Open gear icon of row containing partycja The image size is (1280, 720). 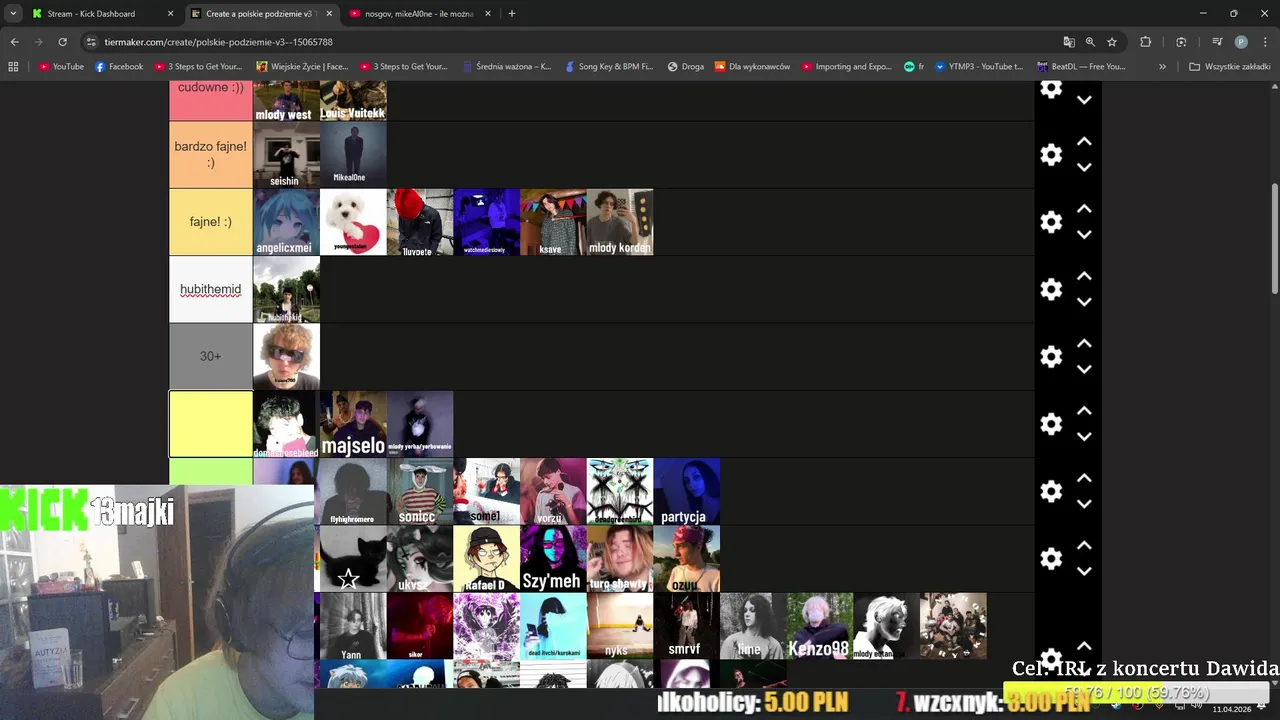tap(1051, 491)
